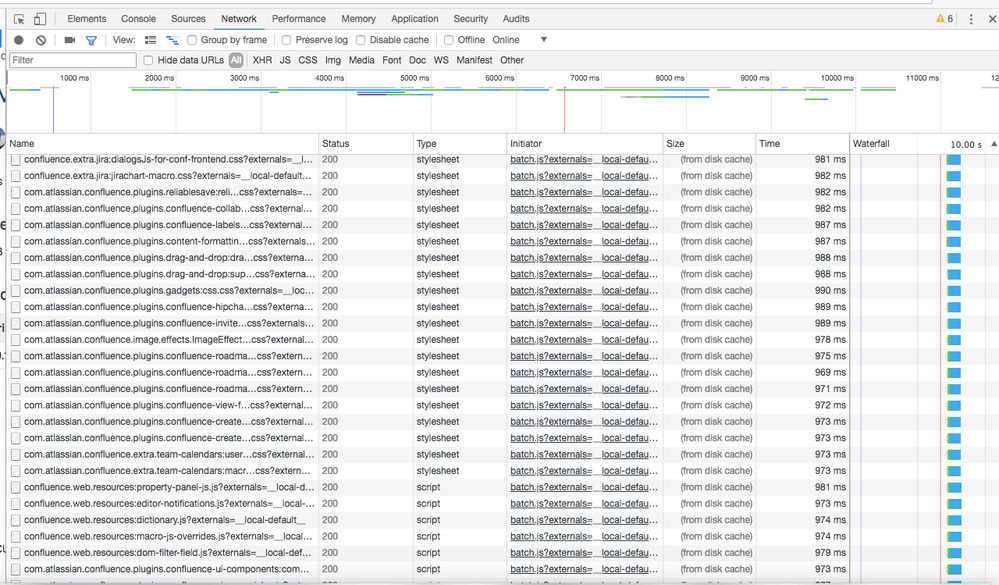The height and width of the screenshot is (585, 999).
Task: Open the Performance tab
Action: click(298, 19)
